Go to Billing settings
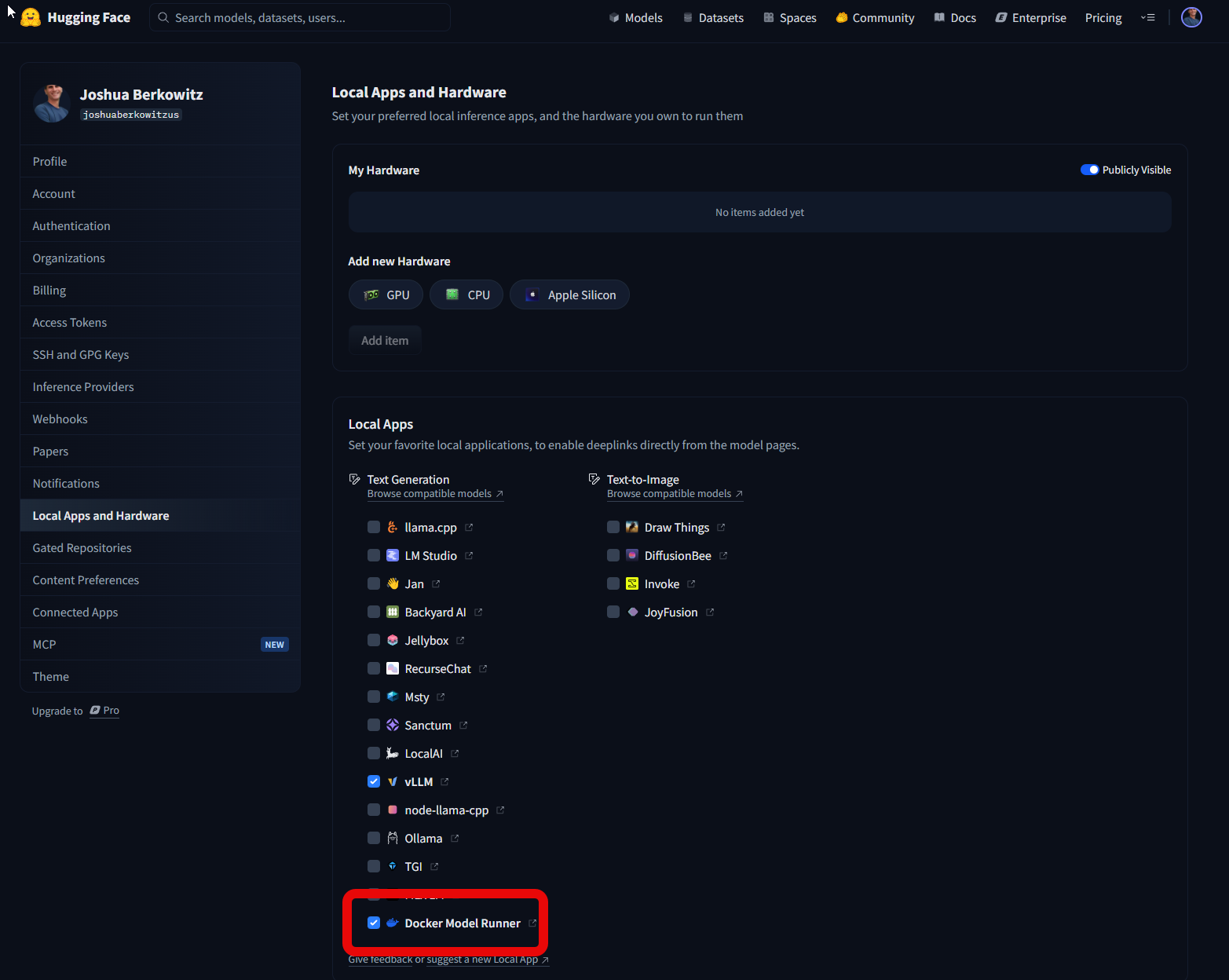This screenshot has width=1229, height=980. point(160,291)
